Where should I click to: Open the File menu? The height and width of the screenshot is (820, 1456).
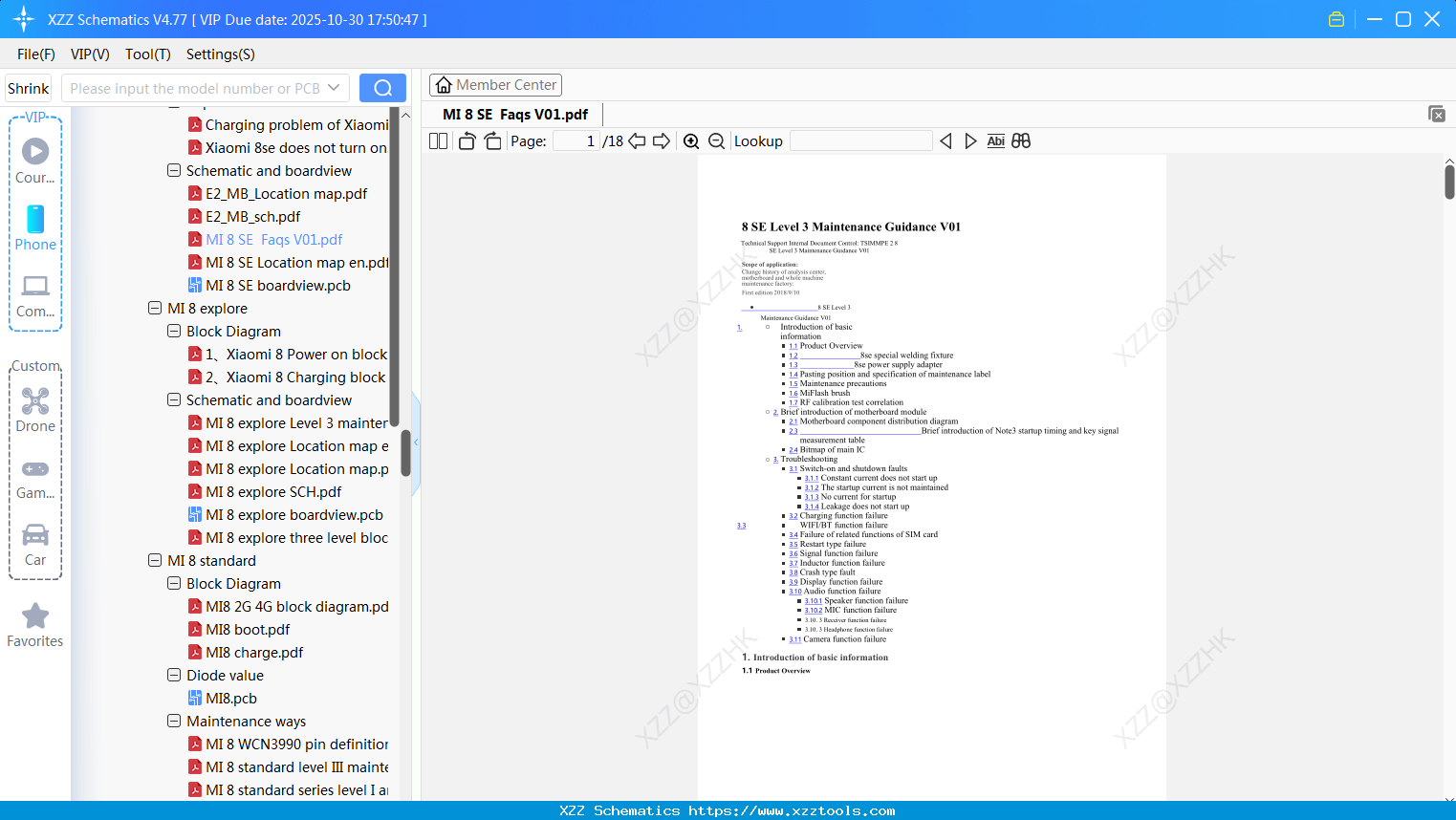pos(36,54)
